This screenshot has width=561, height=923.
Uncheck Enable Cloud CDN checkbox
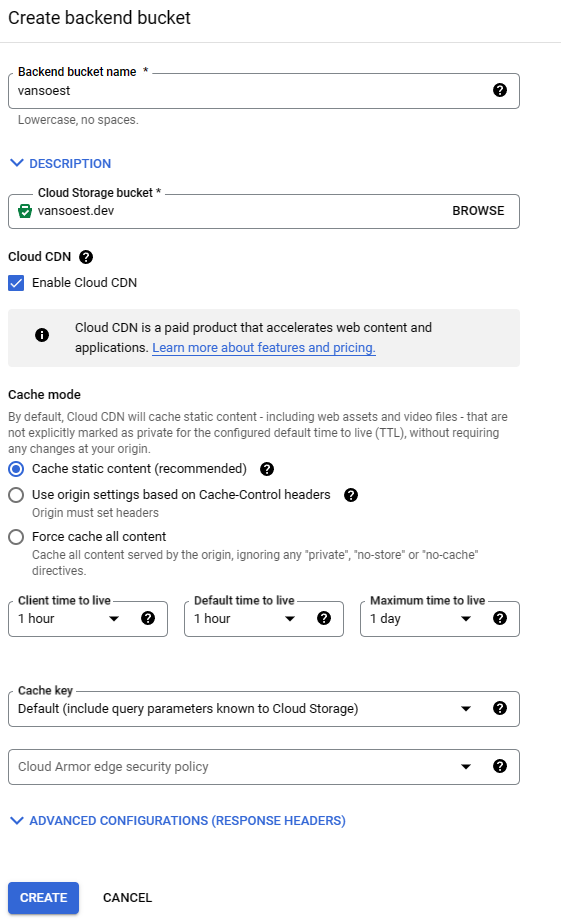pyautogui.click(x=16, y=283)
